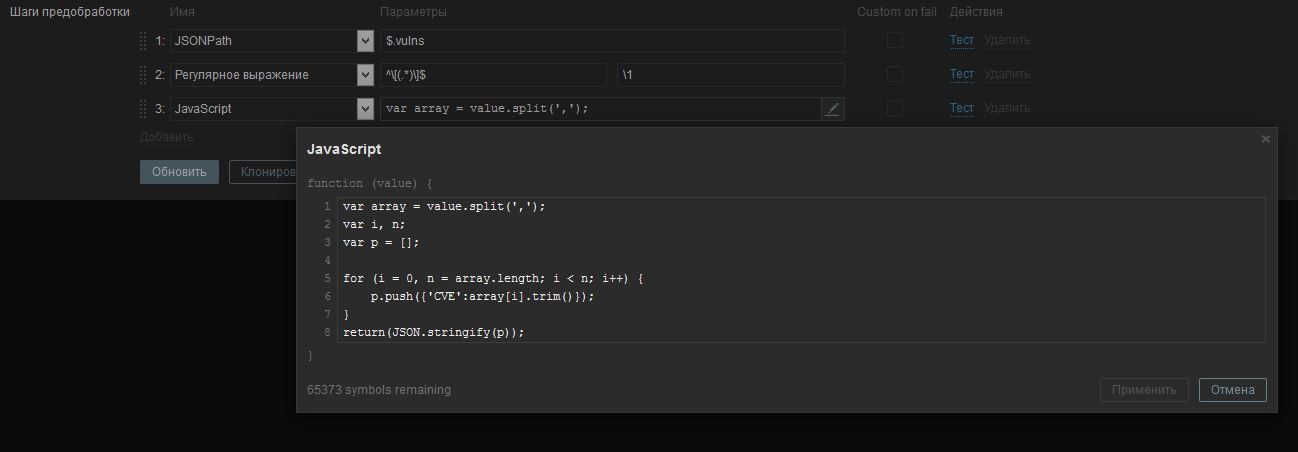Click the Применить button
The image size is (1298, 452).
pos(1144,390)
